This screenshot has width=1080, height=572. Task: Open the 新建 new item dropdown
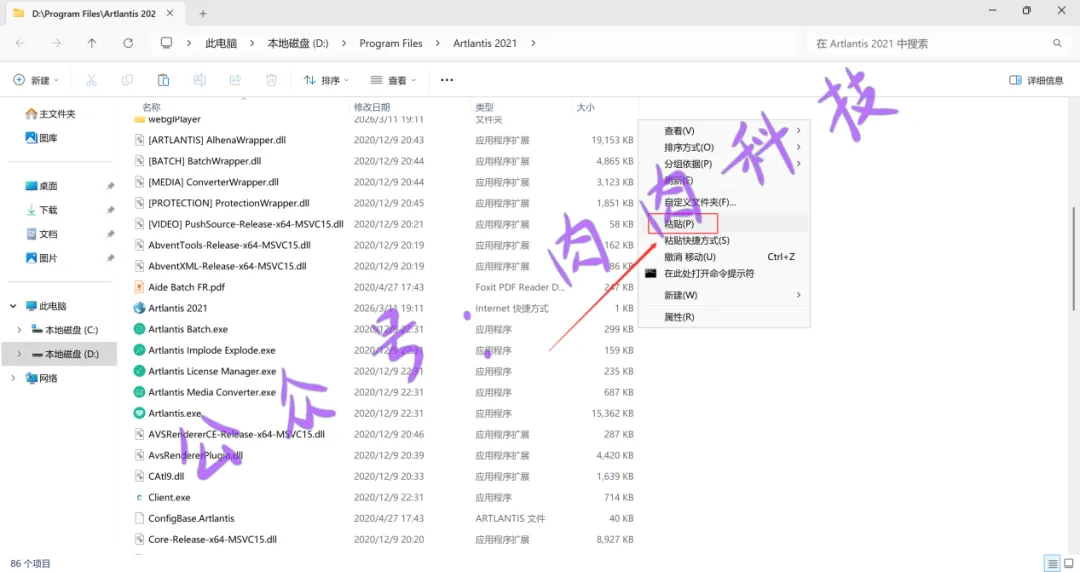(x=36, y=80)
